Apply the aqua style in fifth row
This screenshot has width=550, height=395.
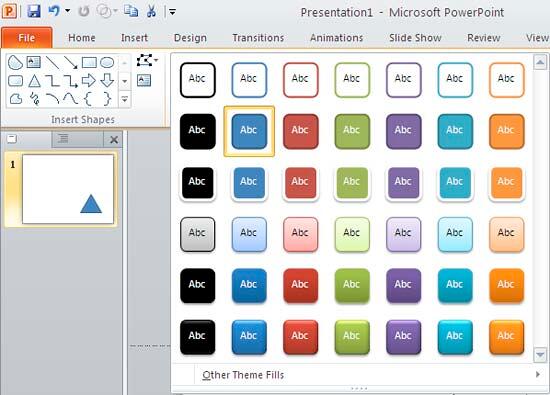tap(455, 286)
